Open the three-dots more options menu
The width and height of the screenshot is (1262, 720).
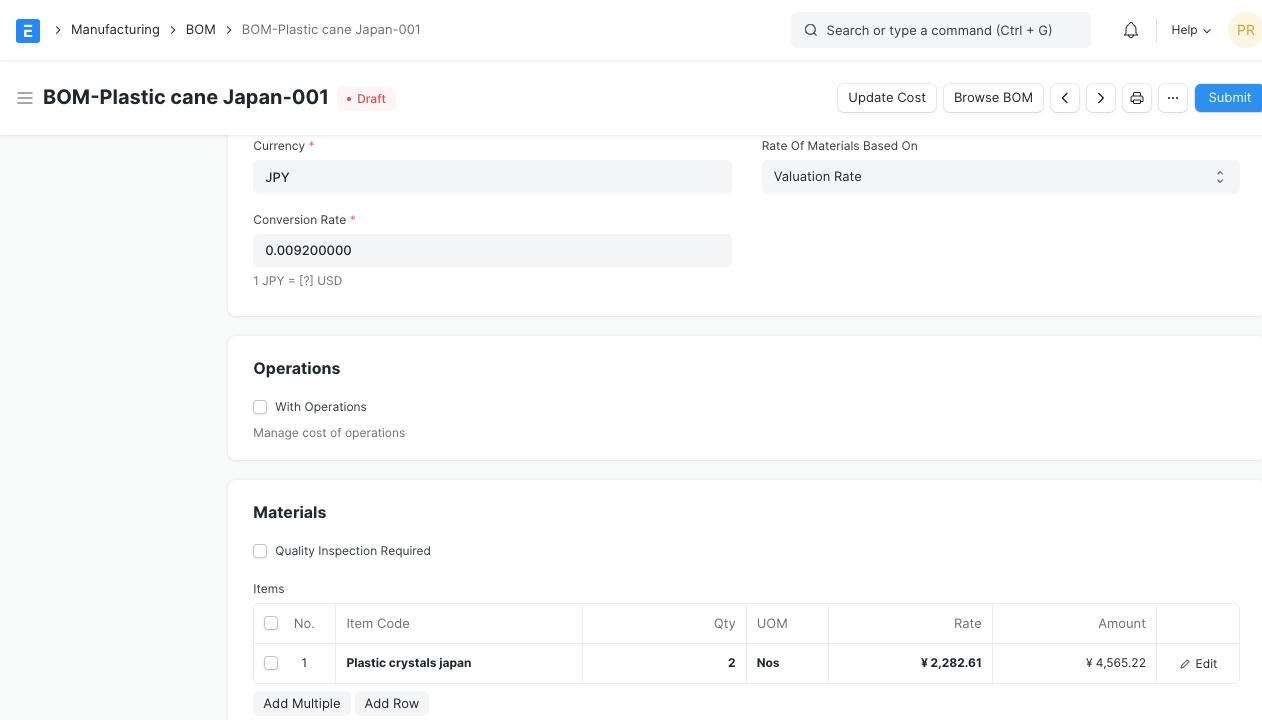(1173, 98)
